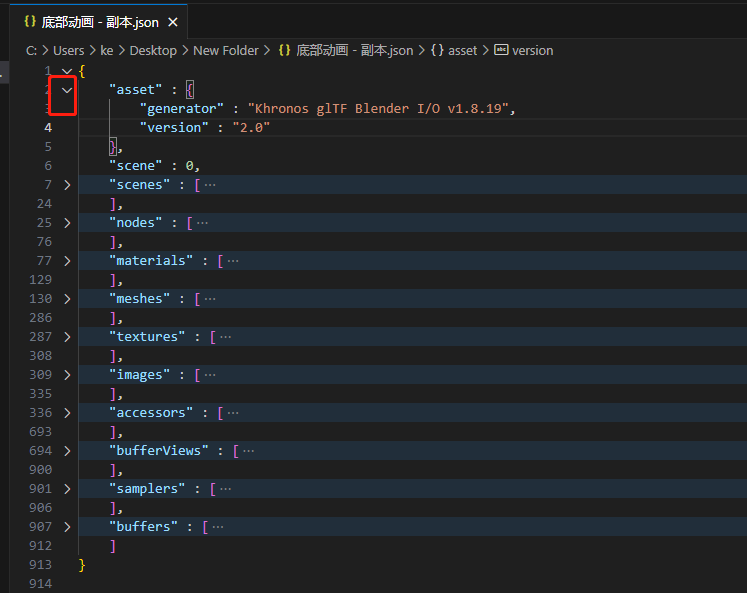The height and width of the screenshot is (593, 747).
Task: Open the C: breadcrumb segment
Action: [31, 50]
